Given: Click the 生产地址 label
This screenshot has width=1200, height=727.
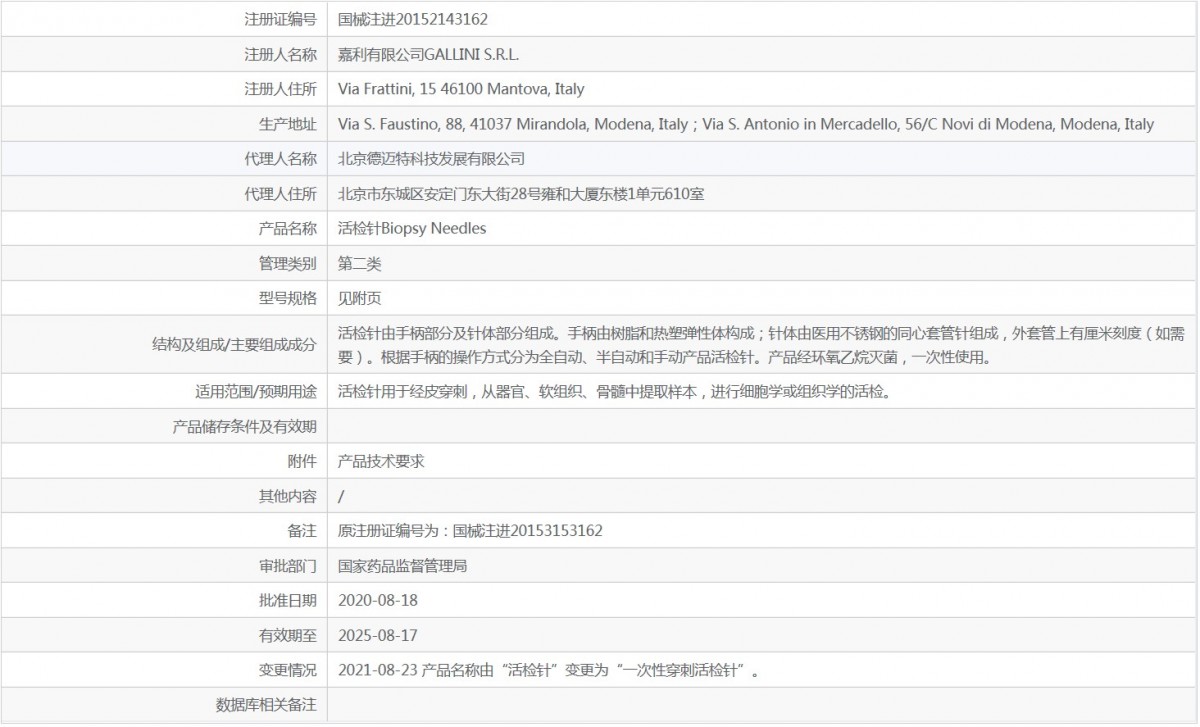Looking at the screenshot, I should coord(287,124).
